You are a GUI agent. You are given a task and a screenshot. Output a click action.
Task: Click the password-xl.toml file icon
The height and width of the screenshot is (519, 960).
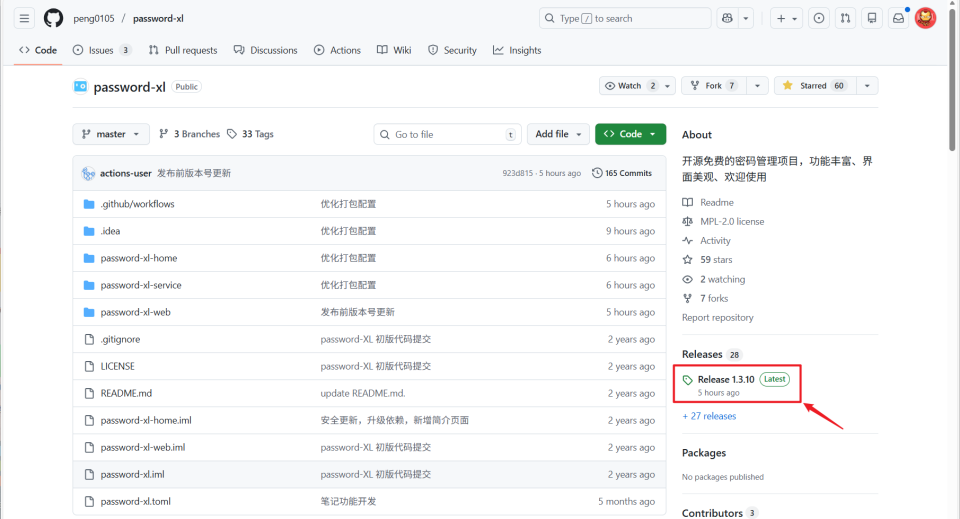pyautogui.click(x=89, y=501)
